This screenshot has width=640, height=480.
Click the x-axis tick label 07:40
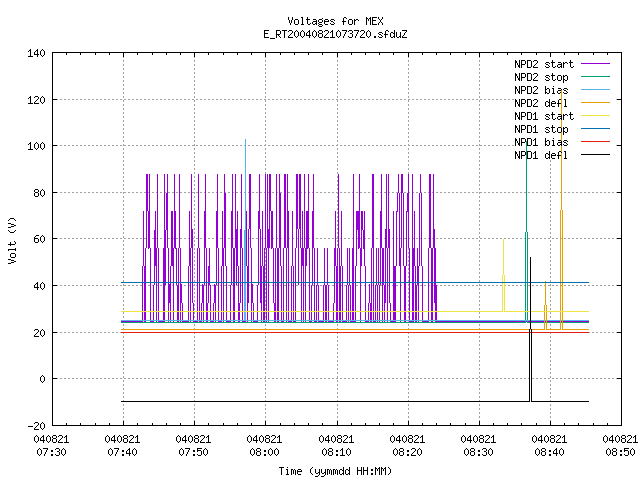click(122, 452)
